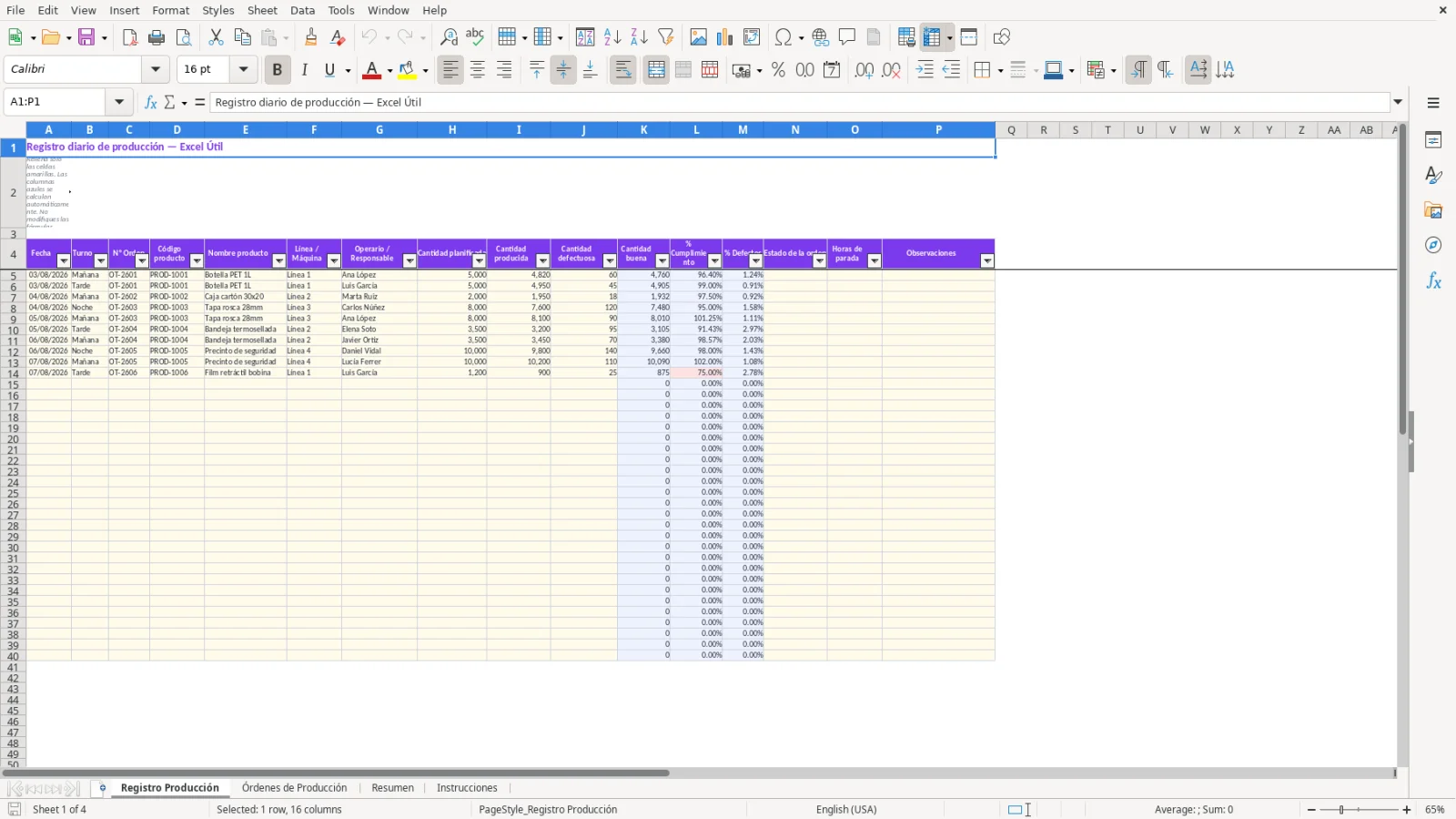Screen dimensions: 1456x819
Task: Expand the formula bar arrow
Action: pyautogui.click(x=1399, y=102)
